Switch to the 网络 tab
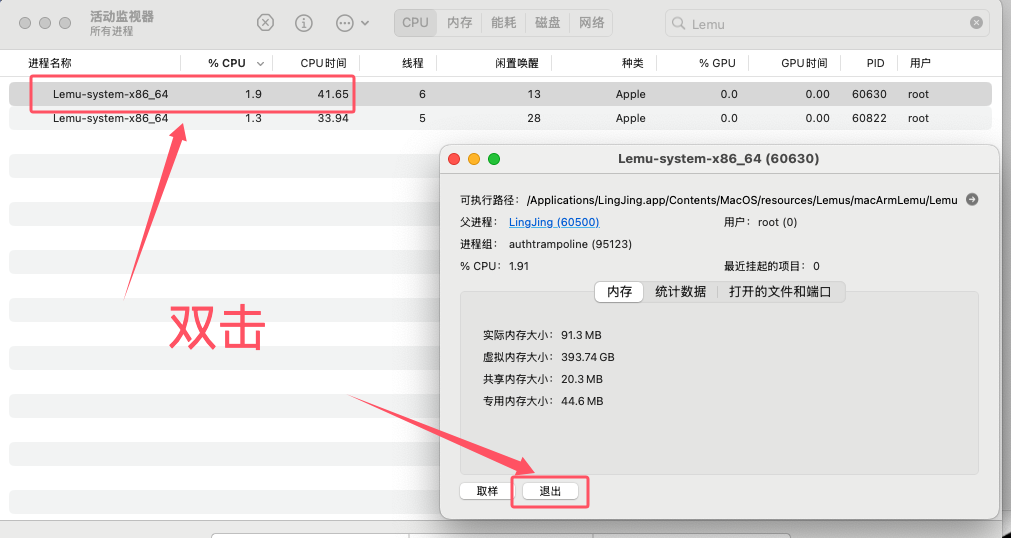The image size is (1011, 538). [591, 23]
